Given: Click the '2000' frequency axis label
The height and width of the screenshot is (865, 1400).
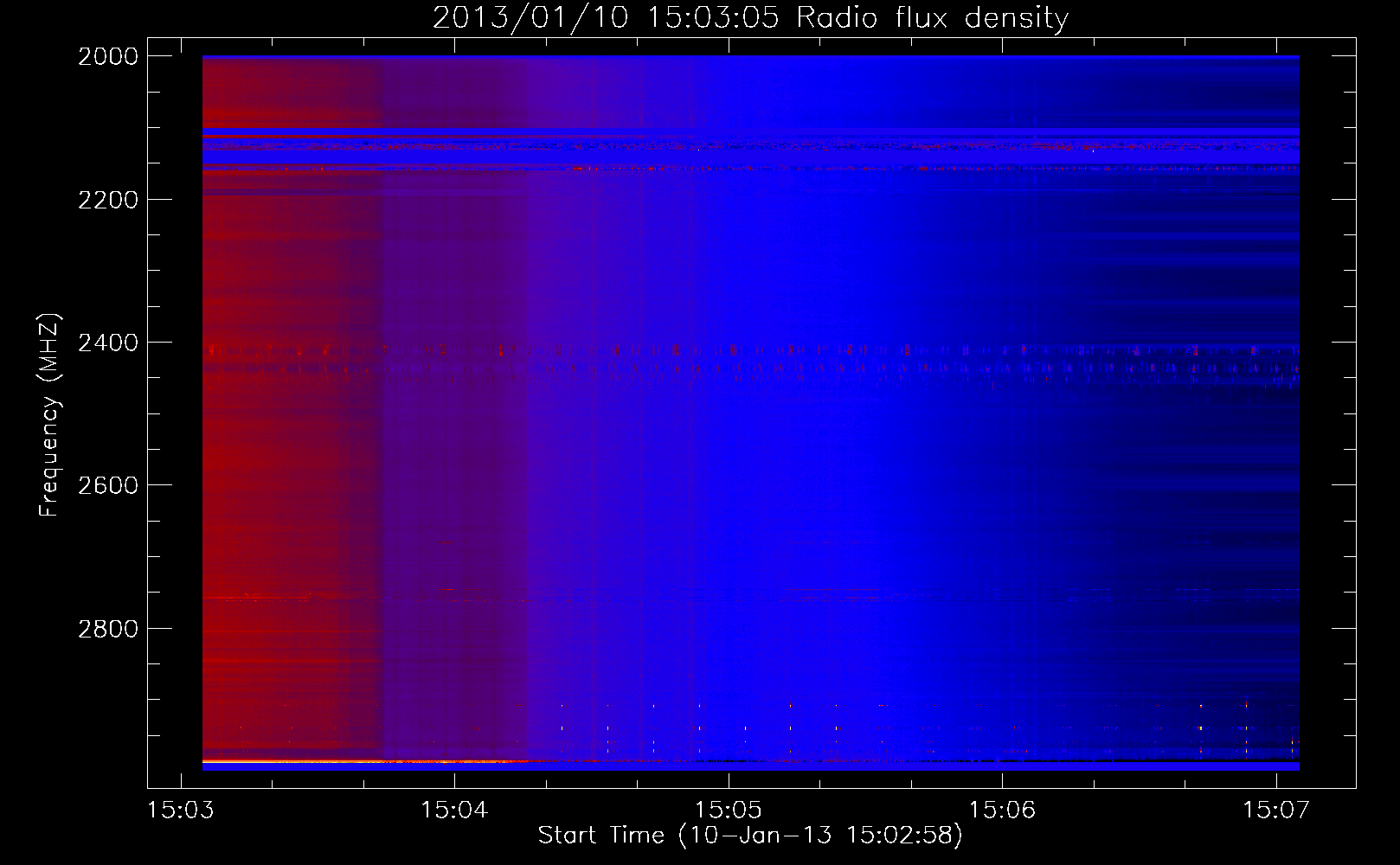Looking at the screenshot, I should [108, 56].
